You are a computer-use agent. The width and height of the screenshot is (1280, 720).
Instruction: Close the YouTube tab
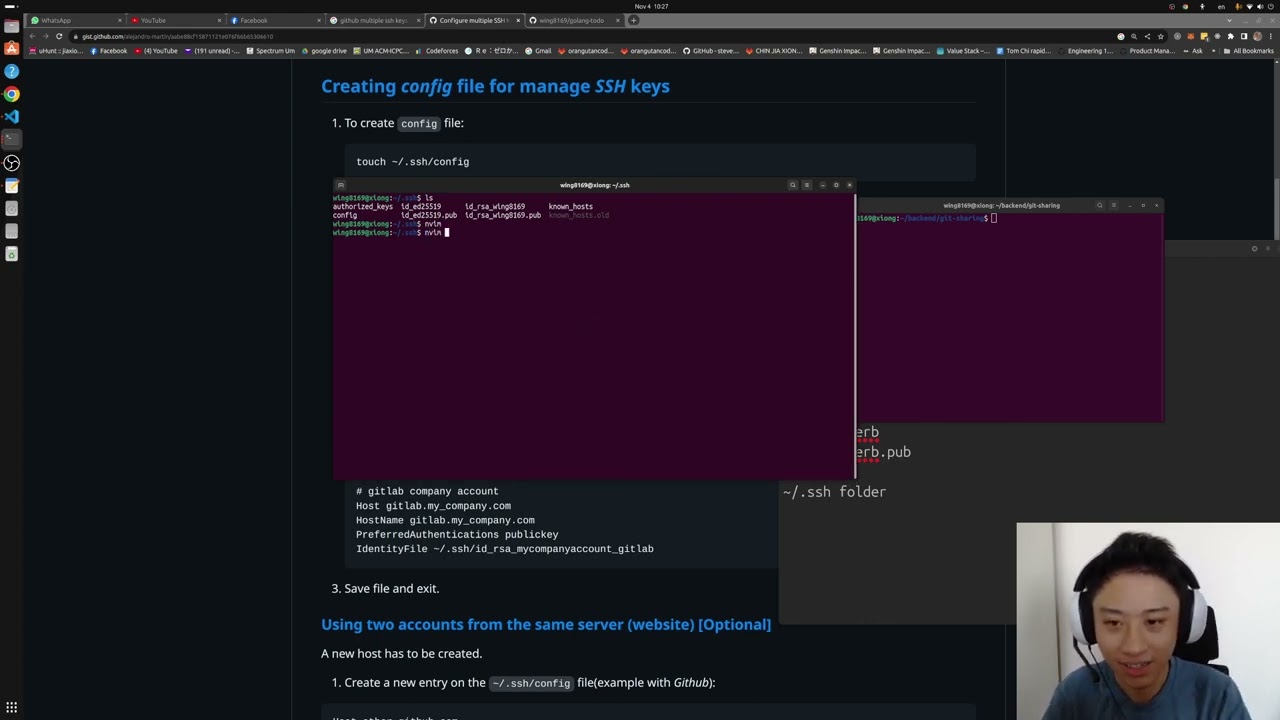pyautogui.click(x=220, y=20)
